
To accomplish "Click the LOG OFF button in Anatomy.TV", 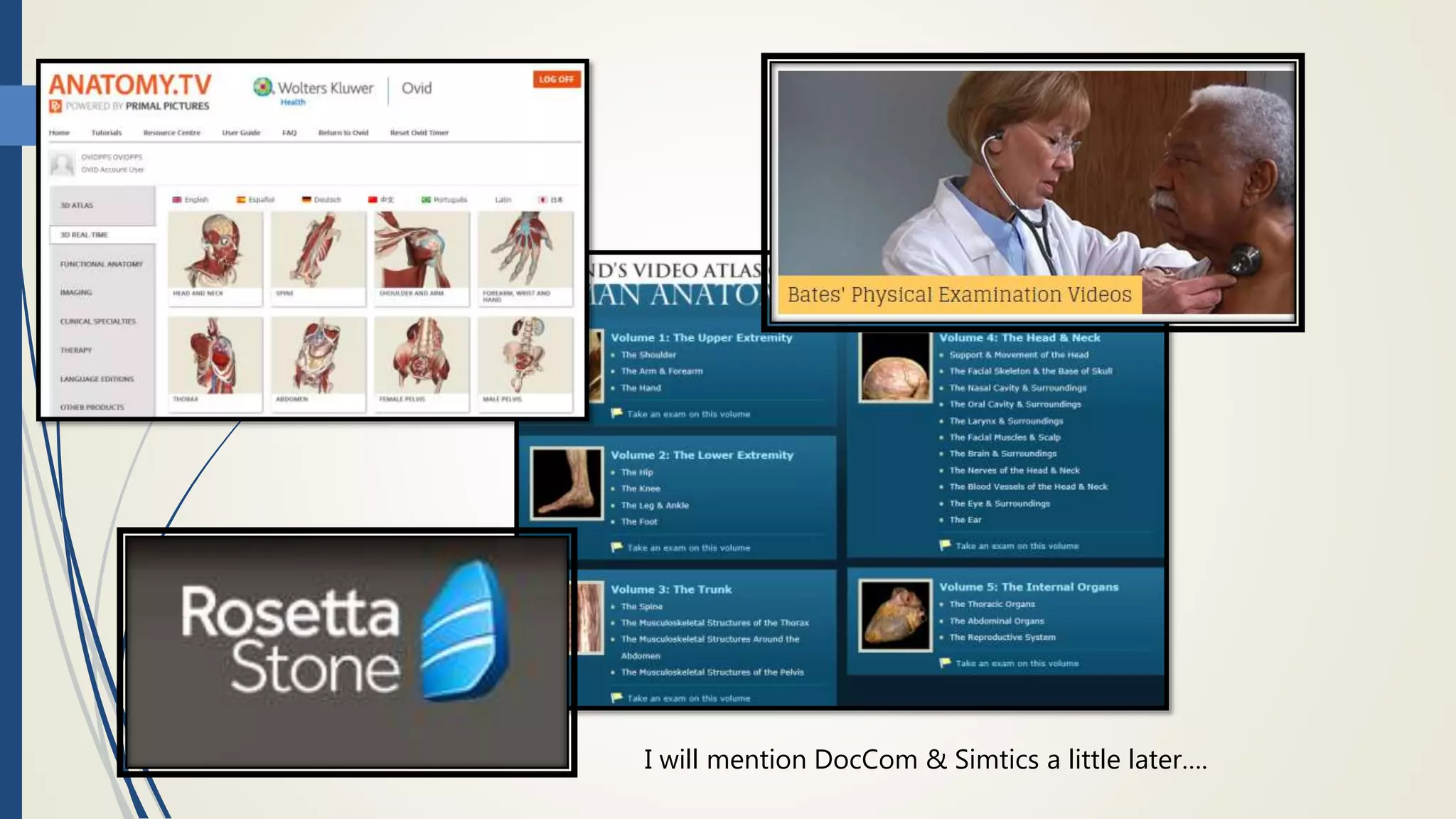I will pyautogui.click(x=557, y=80).
